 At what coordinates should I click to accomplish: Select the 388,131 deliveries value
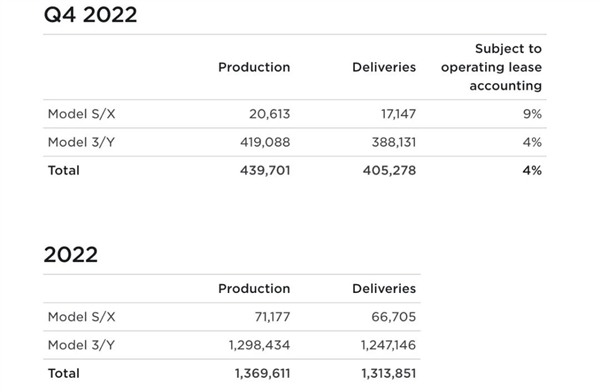394,142
